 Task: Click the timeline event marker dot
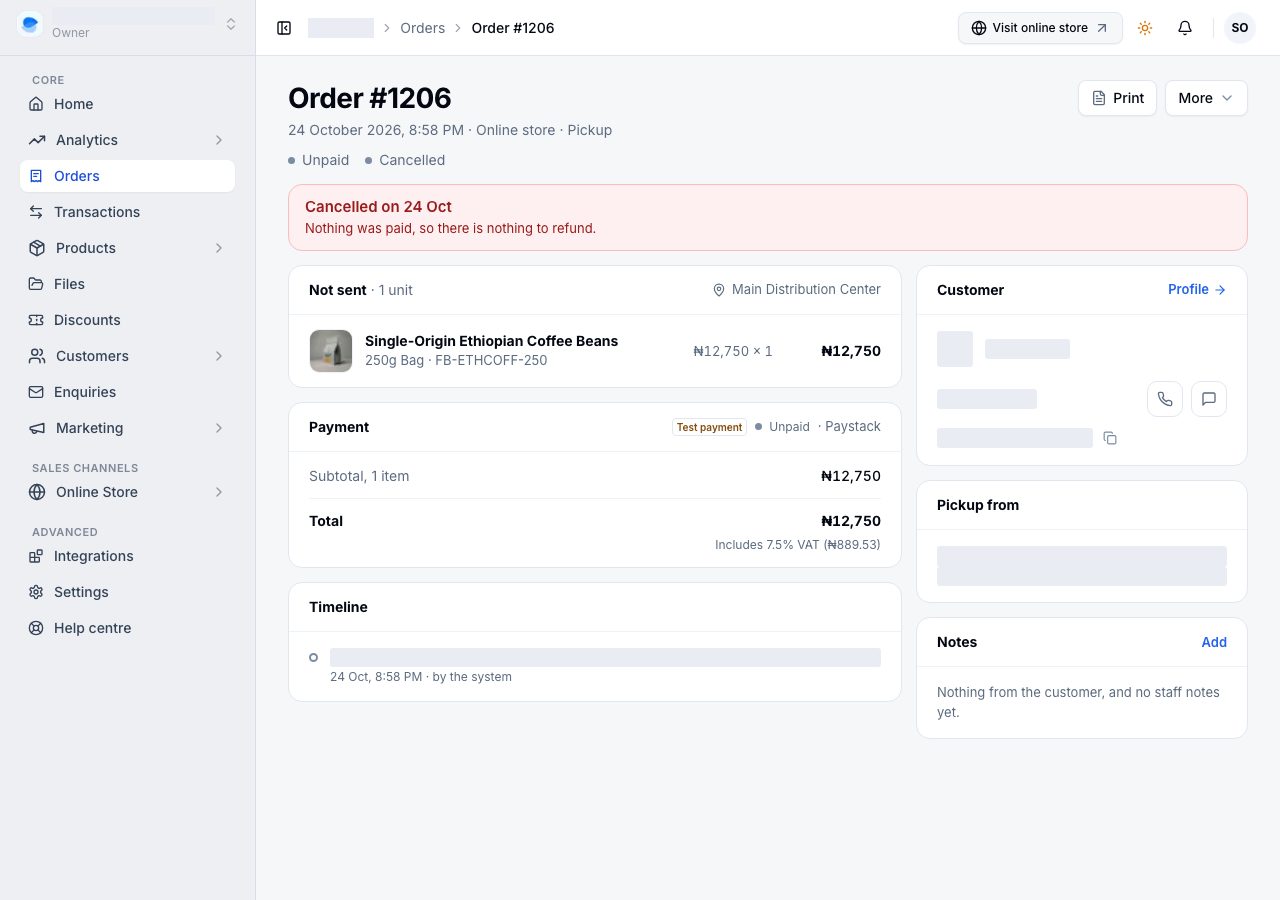coord(314,657)
